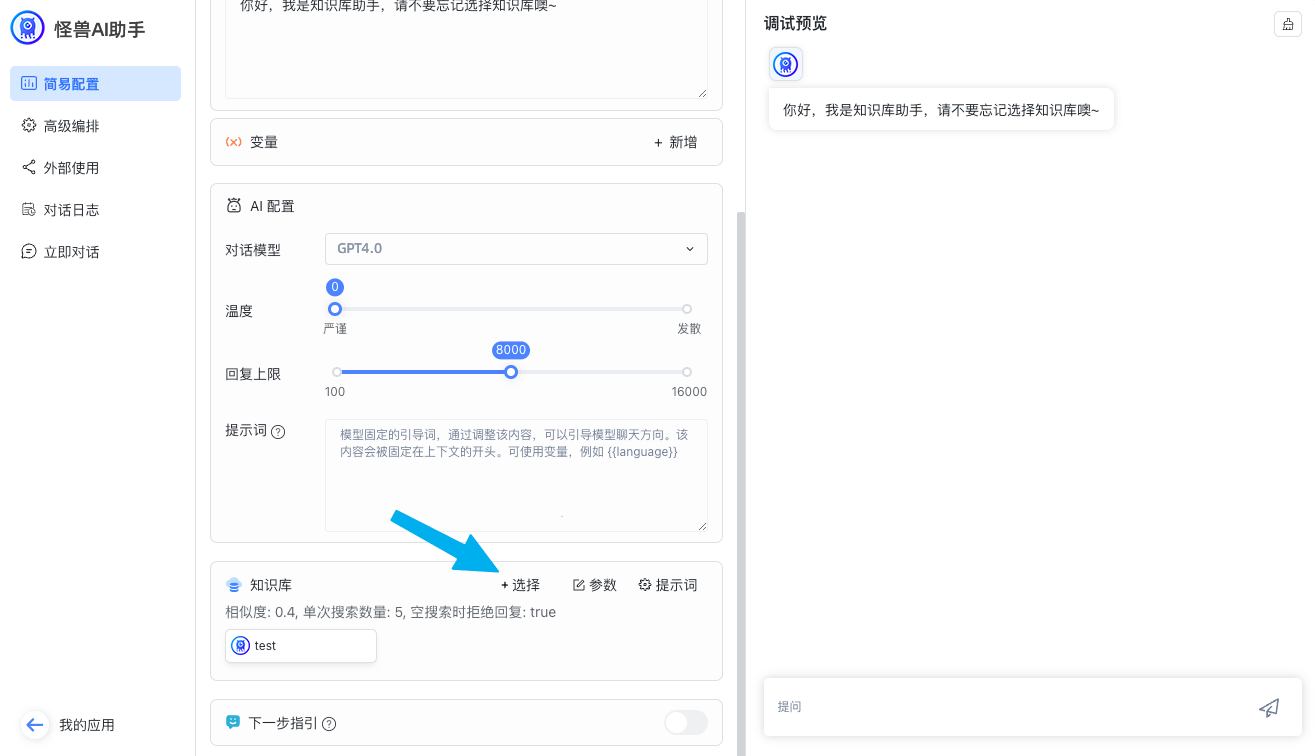Click 新增 to add a variable
The height and width of the screenshot is (756, 1315).
tap(676, 142)
